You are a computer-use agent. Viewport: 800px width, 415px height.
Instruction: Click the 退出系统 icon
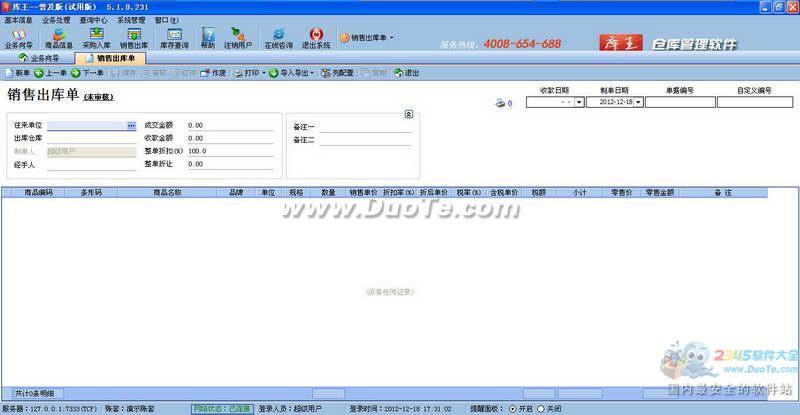[316, 38]
